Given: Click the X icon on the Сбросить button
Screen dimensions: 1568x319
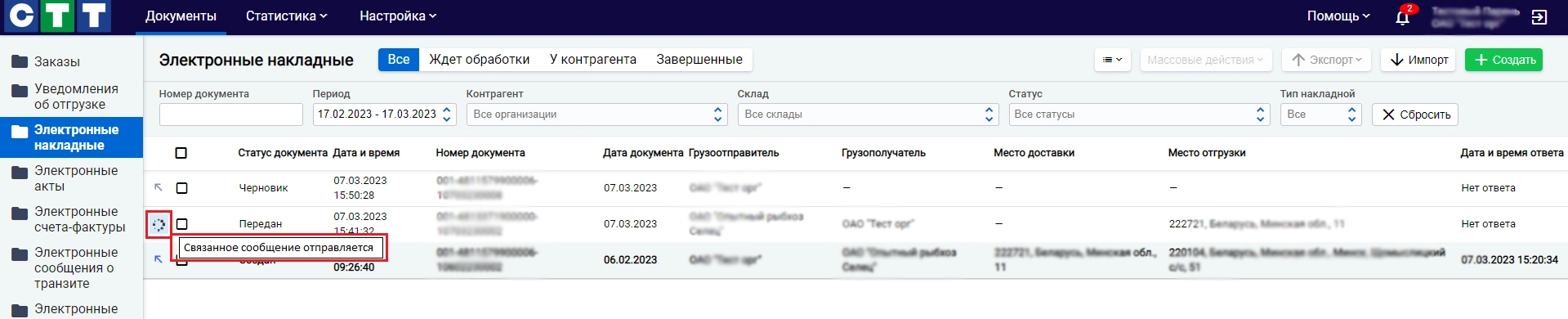Looking at the screenshot, I should (x=1388, y=115).
